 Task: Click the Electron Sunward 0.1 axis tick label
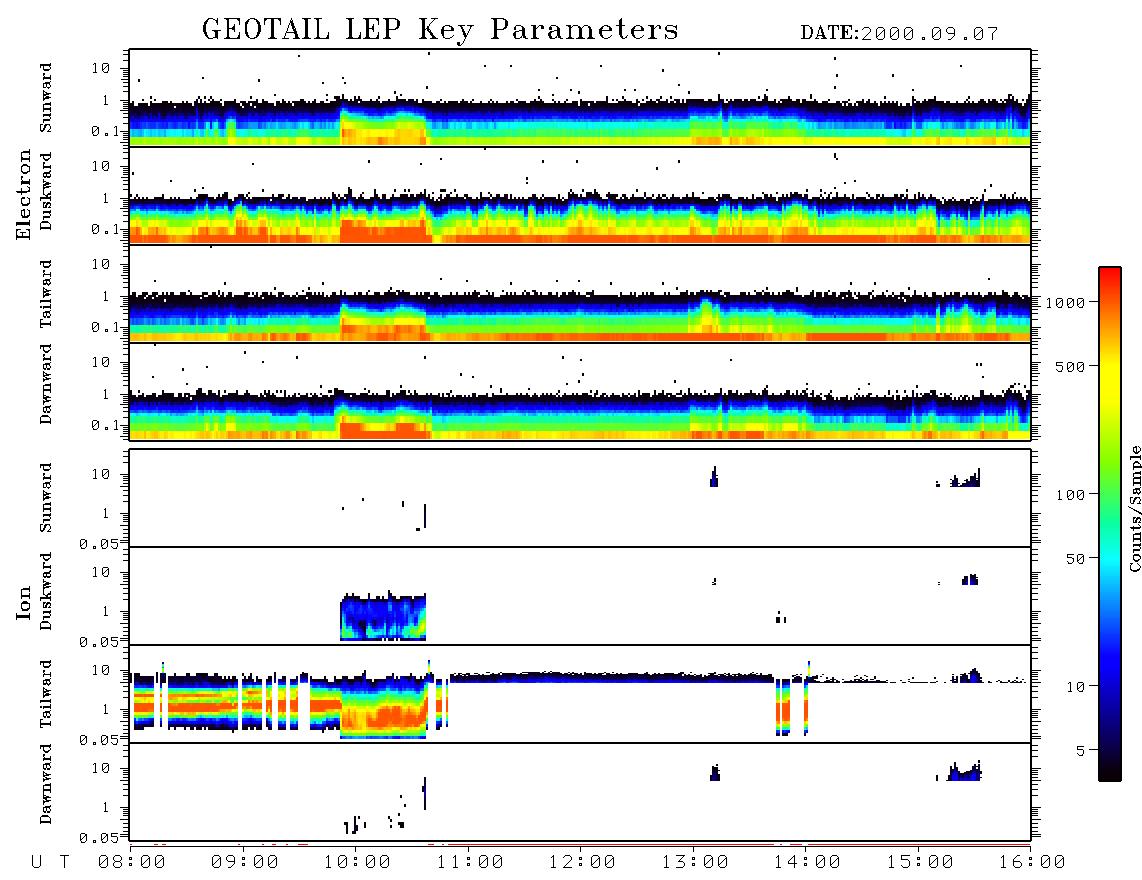[106, 131]
